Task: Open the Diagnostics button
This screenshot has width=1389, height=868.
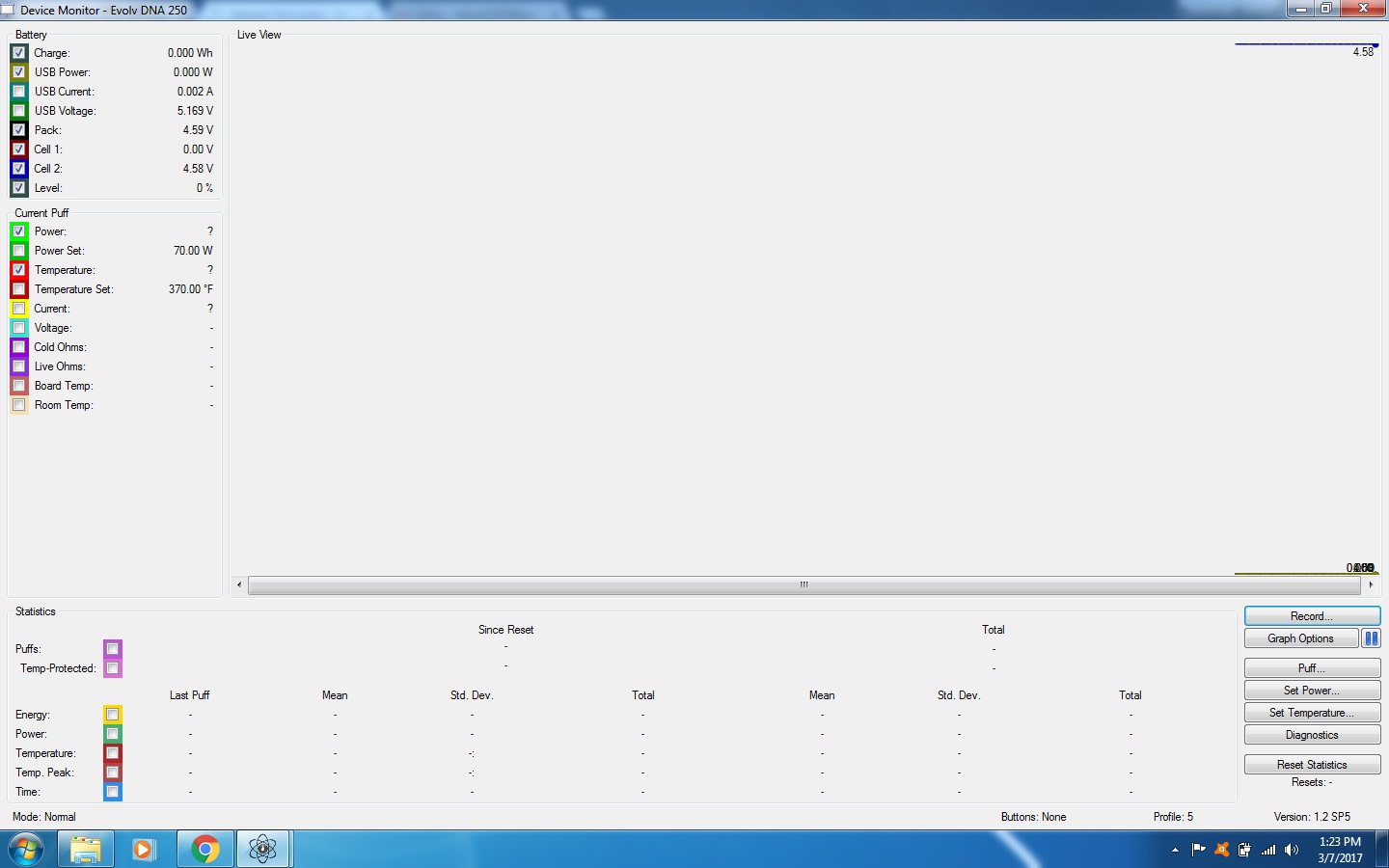Action: coord(1312,735)
